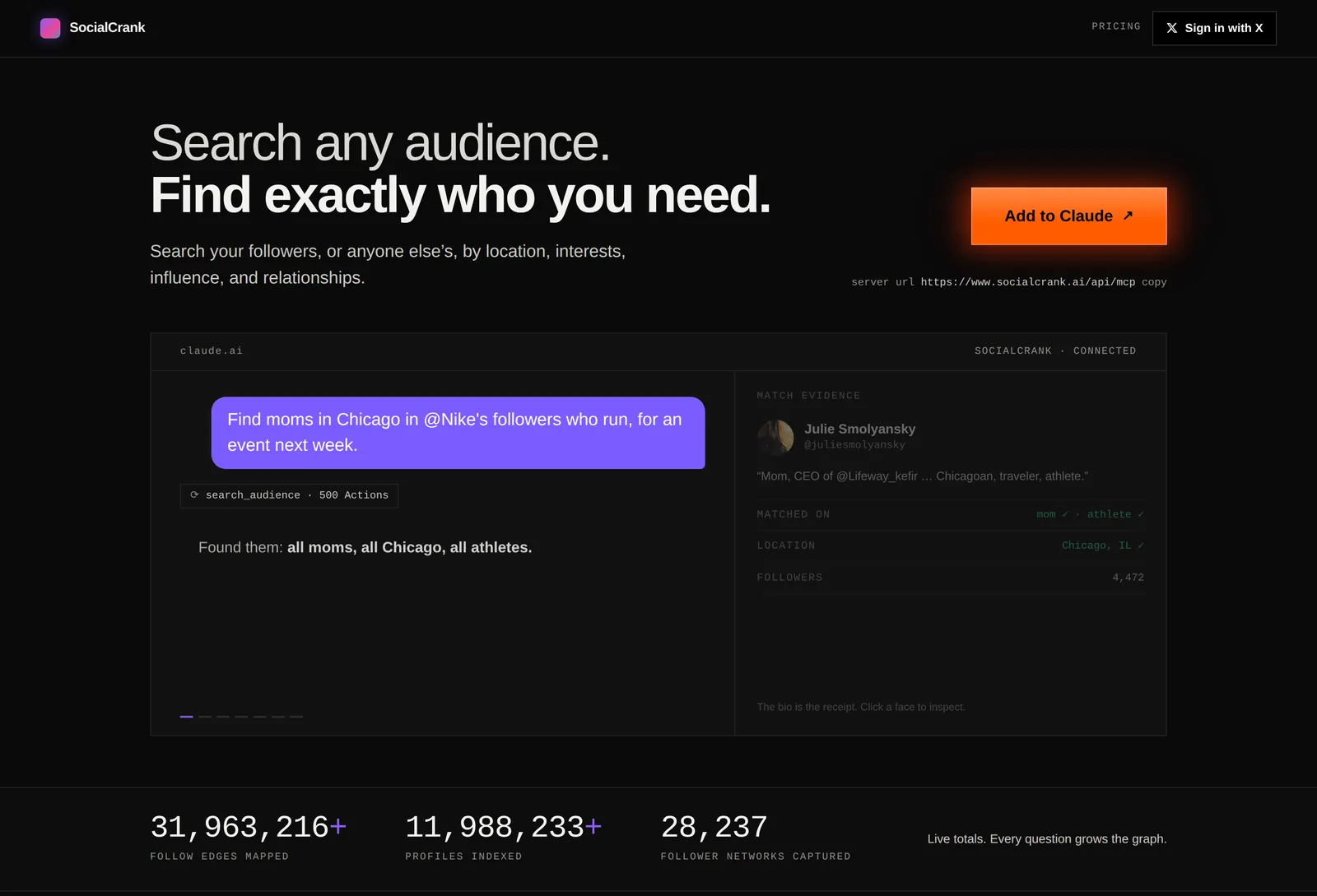The image size is (1317, 896).
Task: Click the Live totals caption
Action: coord(1047,838)
